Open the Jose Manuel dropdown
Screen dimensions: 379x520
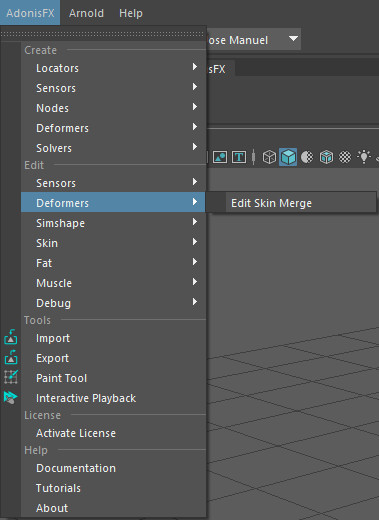[x=253, y=40]
